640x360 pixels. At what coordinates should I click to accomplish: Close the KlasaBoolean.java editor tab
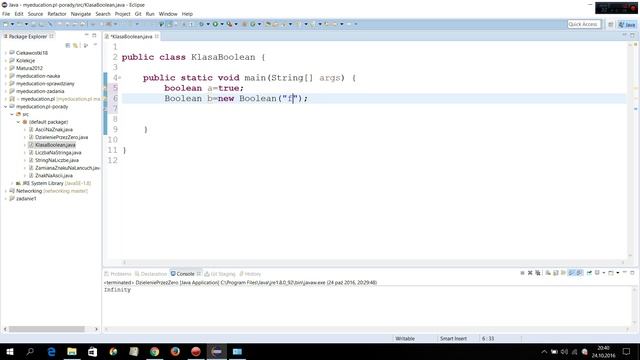point(157,36)
